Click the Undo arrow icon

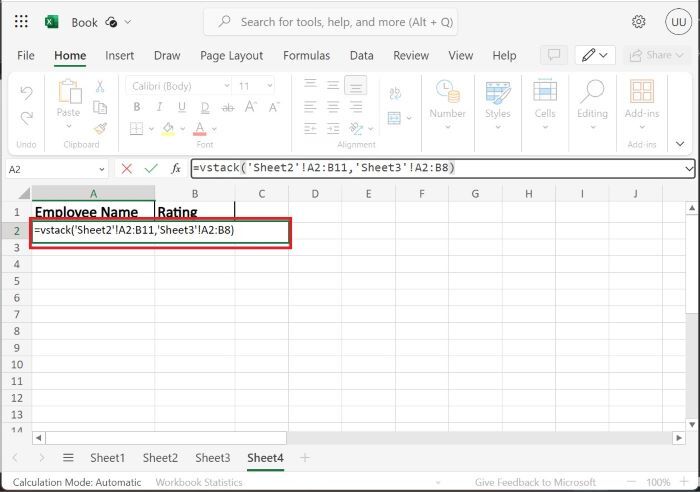click(x=26, y=93)
